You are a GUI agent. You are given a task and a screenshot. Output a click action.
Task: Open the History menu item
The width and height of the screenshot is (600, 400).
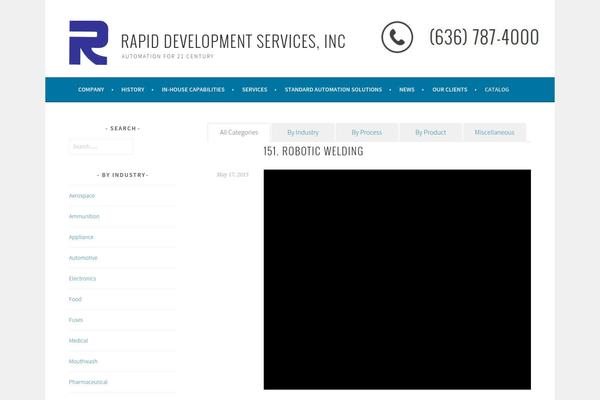(133, 90)
